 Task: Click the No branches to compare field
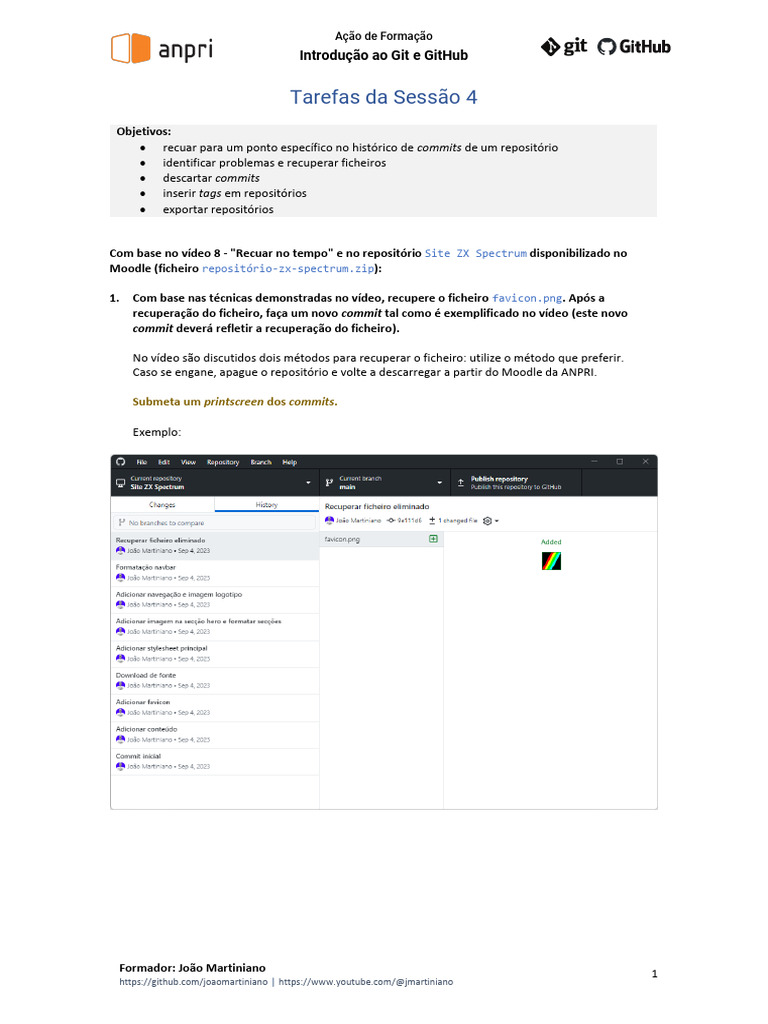(214, 522)
